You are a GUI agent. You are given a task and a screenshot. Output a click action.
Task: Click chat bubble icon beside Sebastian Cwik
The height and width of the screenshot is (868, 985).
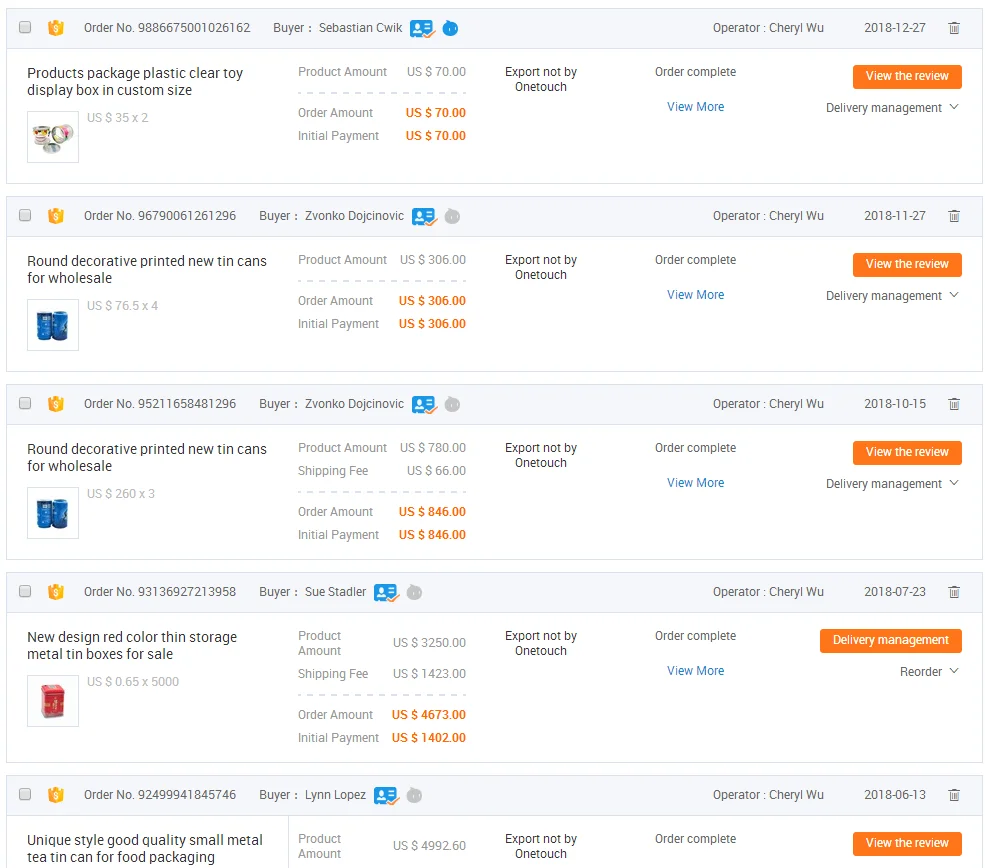[x=450, y=28]
